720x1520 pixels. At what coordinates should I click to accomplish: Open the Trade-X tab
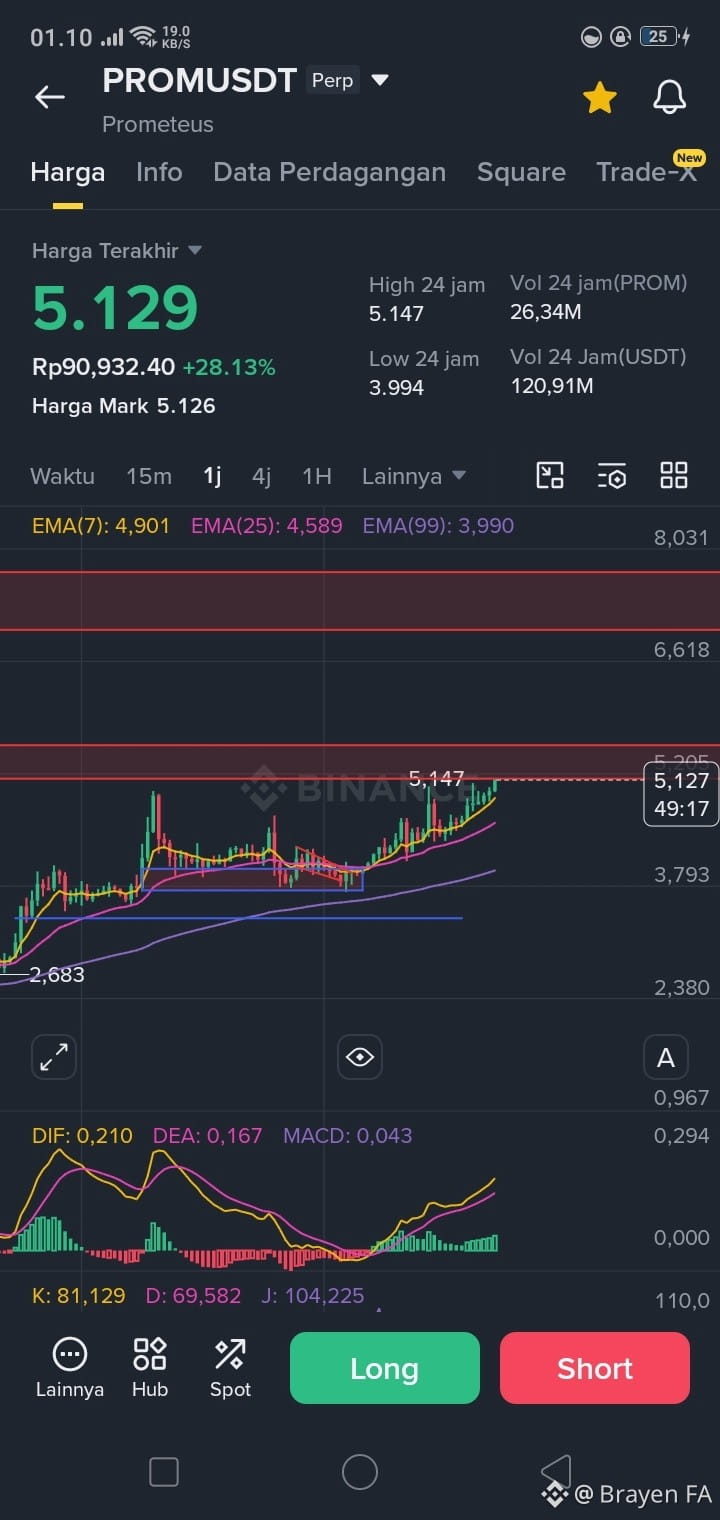point(646,172)
